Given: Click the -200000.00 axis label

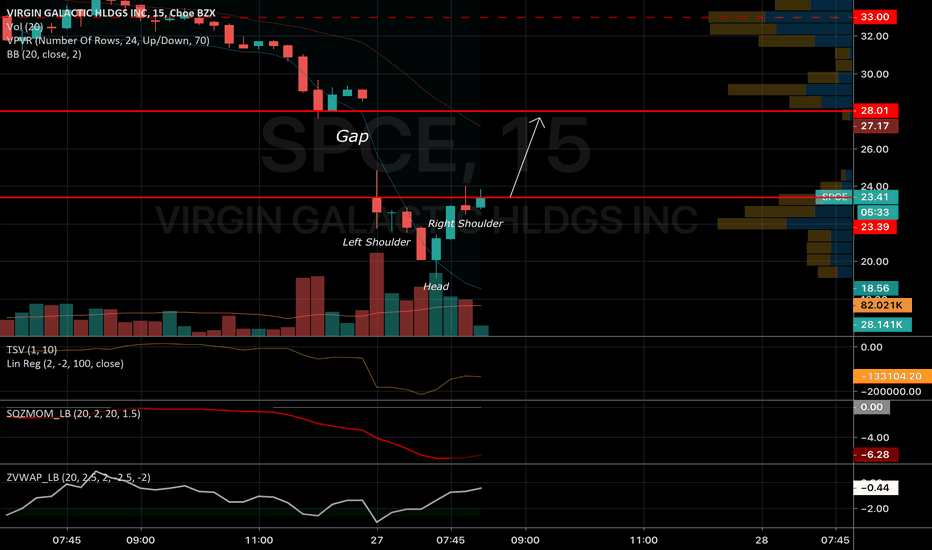Looking at the screenshot, I should [x=891, y=392].
